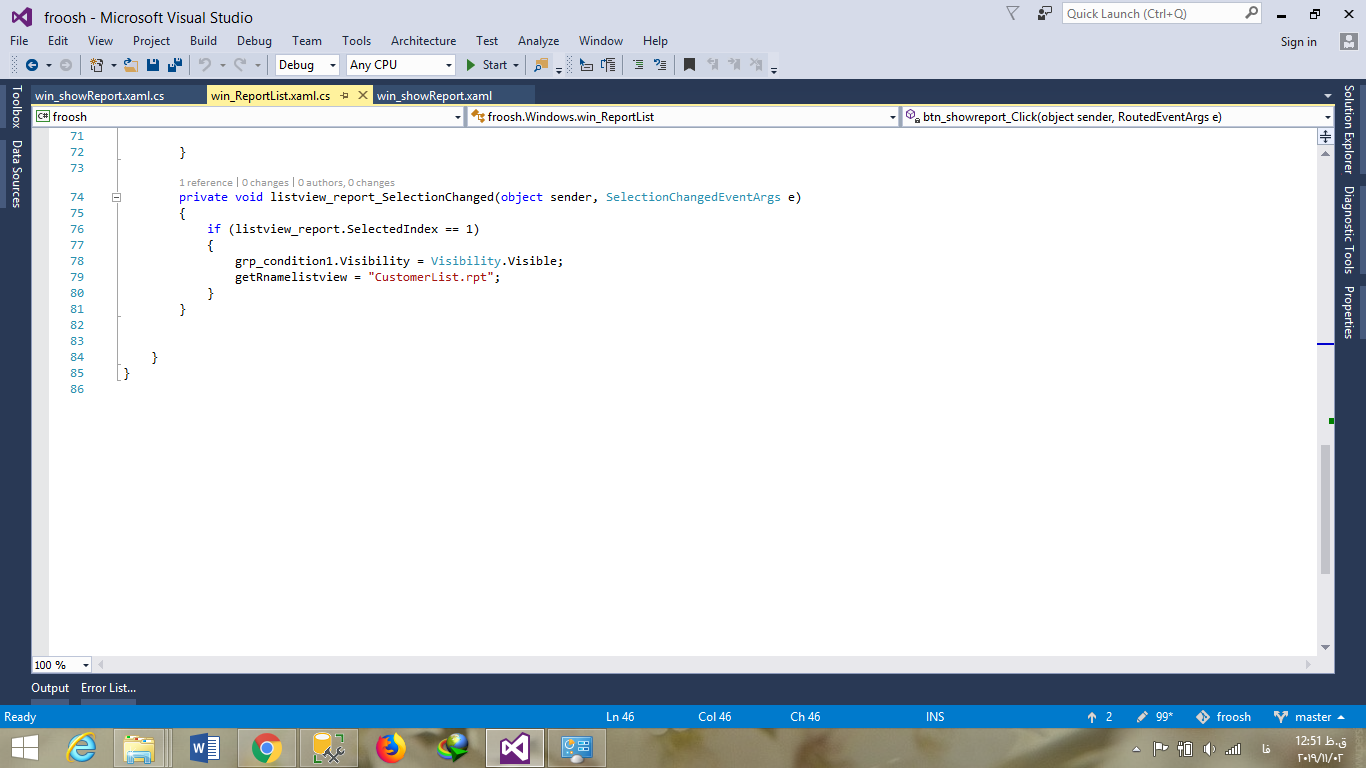Open the Edit menu
The height and width of the screenshot is (768, 1366).
[58, 41]
